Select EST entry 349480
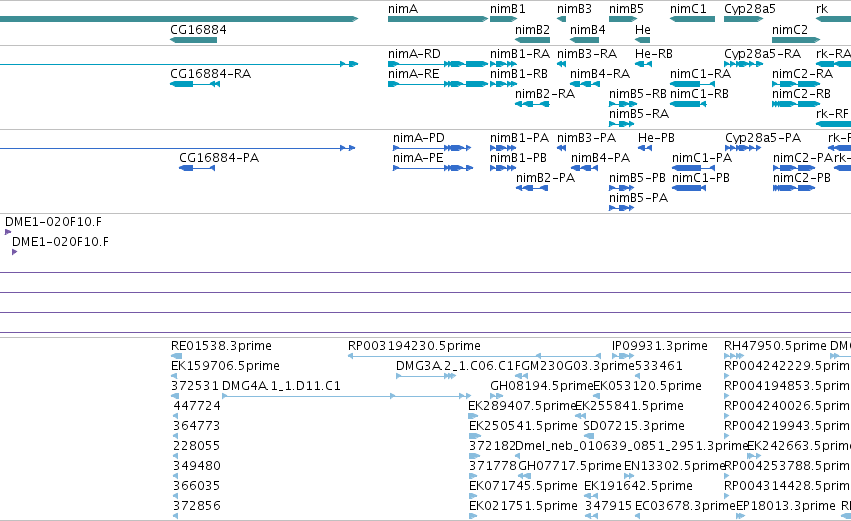 point(196,466)
